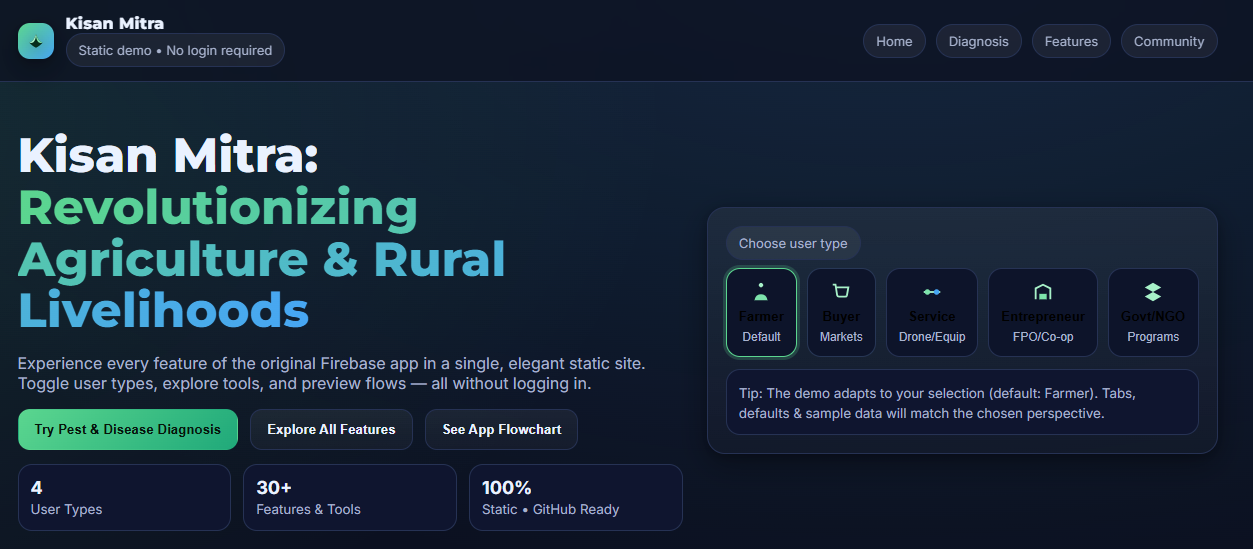This screenshot has width=1253, height=549.
Task: Select the Farmer Default user type
Action: (761, 313)
